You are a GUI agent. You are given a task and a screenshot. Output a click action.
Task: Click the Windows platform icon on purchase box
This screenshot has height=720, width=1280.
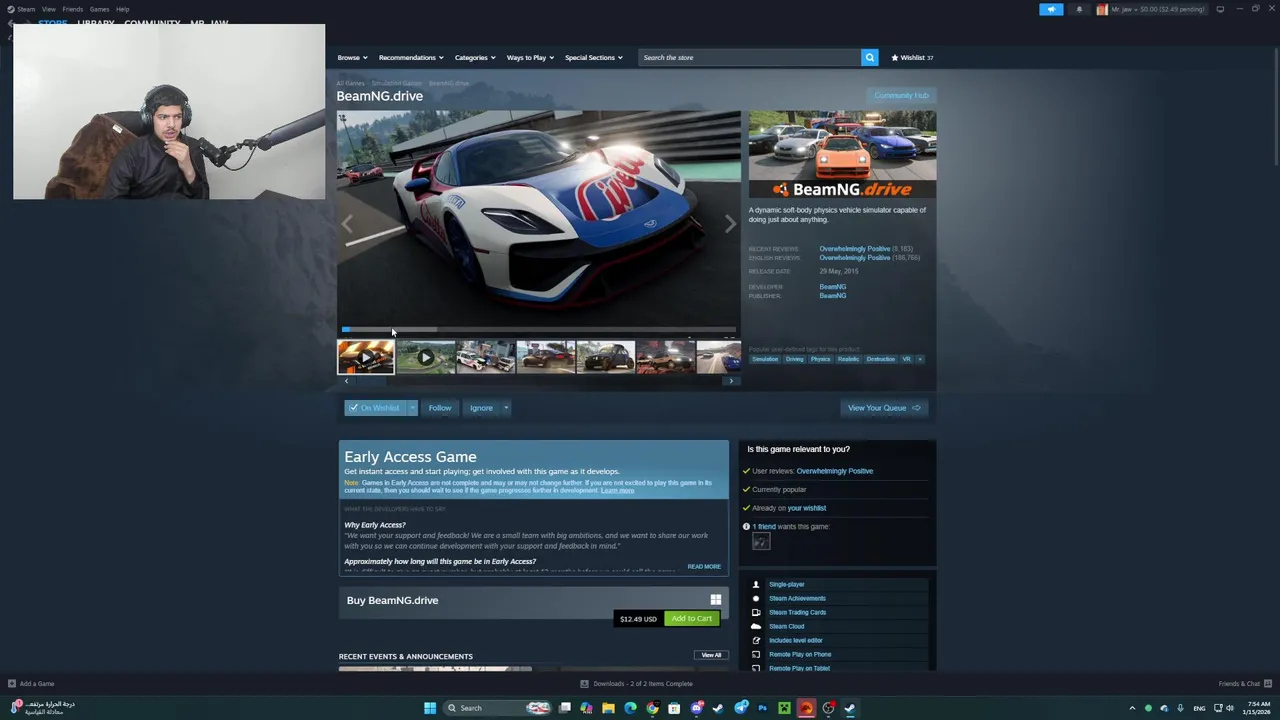pos(716,600)
